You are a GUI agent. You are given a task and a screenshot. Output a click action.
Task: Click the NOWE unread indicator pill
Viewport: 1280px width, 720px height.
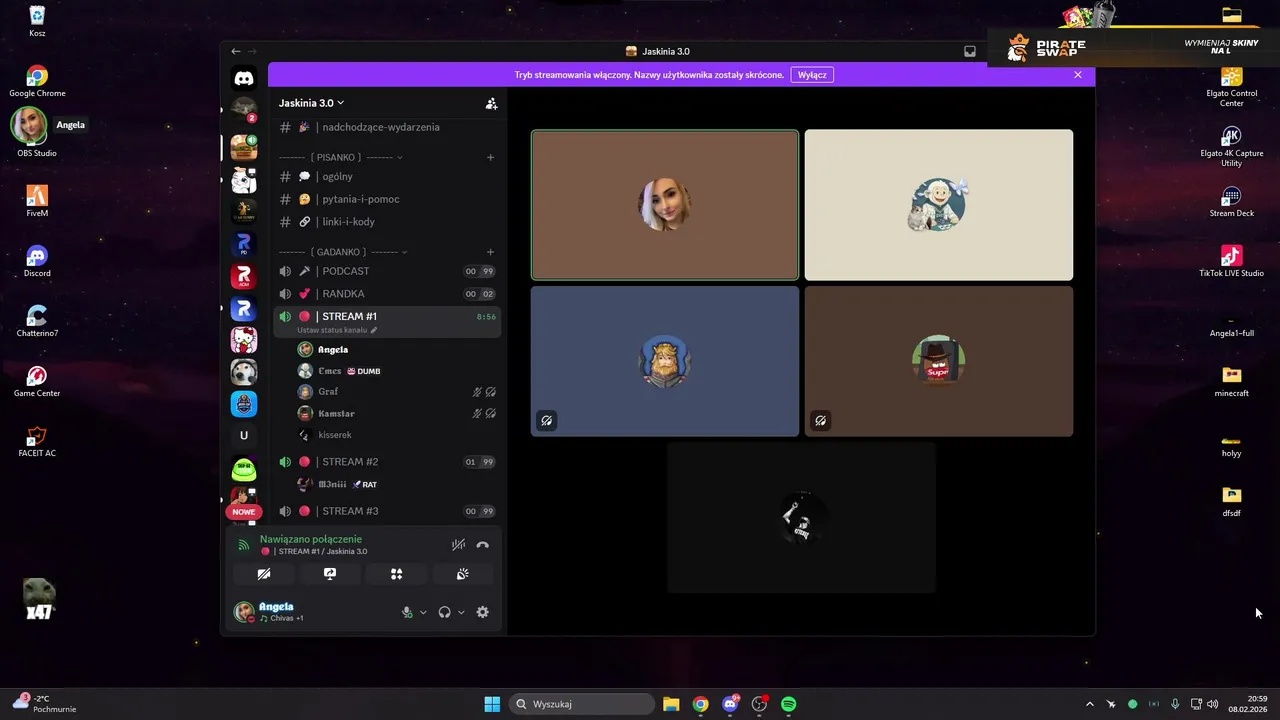(243, 512)
